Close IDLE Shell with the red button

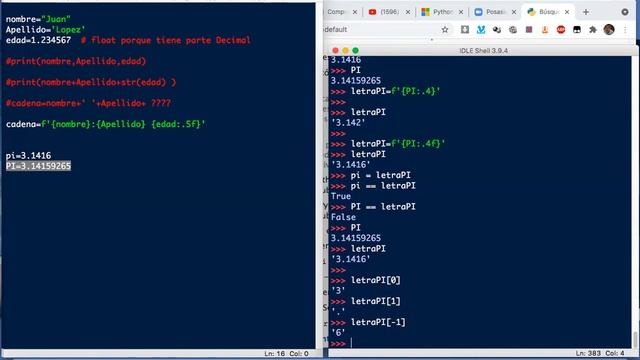pyautogui.click(x=336, y=51)
